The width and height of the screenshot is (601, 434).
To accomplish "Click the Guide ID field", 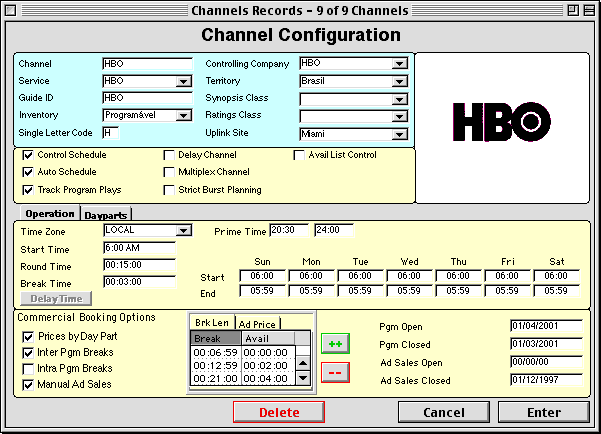I will click(x=148, y=98).
